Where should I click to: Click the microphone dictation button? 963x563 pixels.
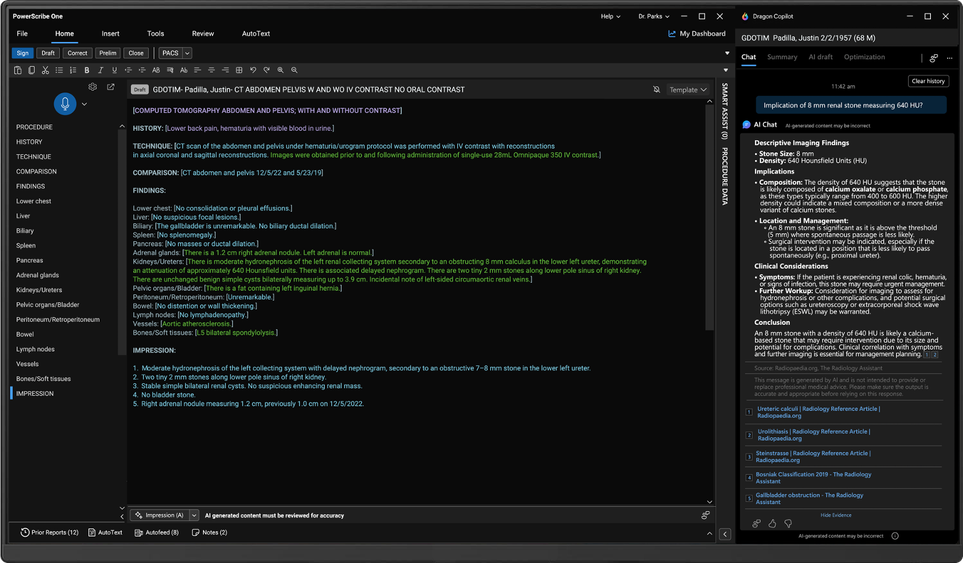click(66, 104)
